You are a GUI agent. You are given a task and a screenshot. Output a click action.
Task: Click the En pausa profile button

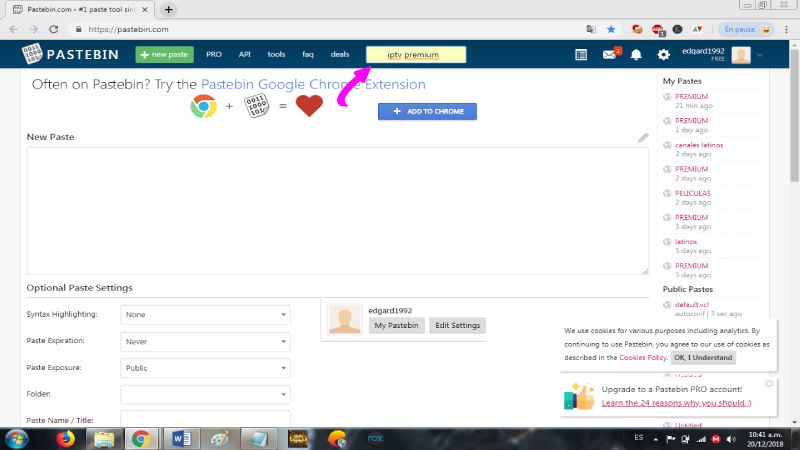click(746, 30)
